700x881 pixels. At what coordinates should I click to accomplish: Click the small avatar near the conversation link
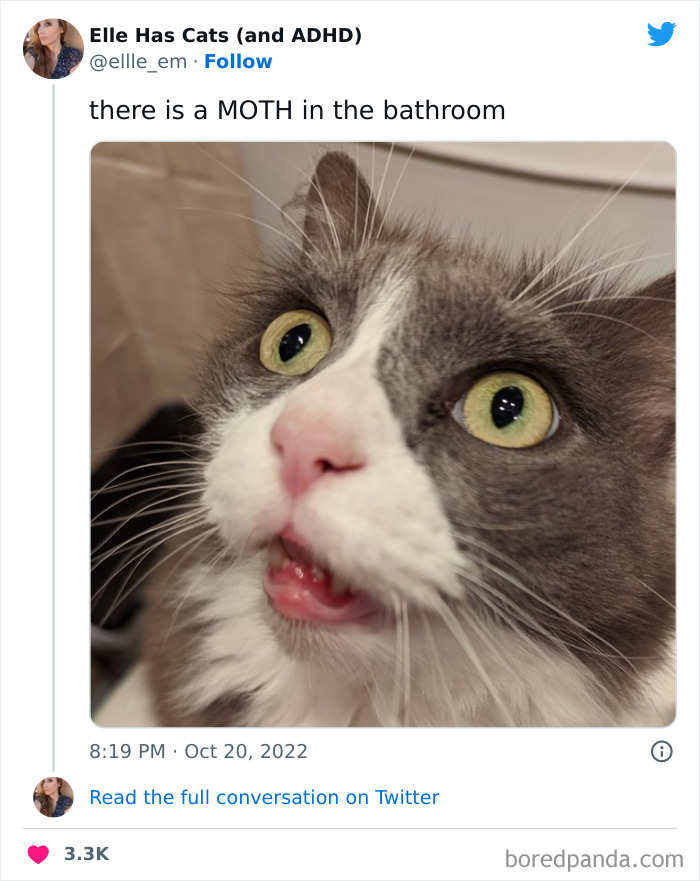point(52,797)
